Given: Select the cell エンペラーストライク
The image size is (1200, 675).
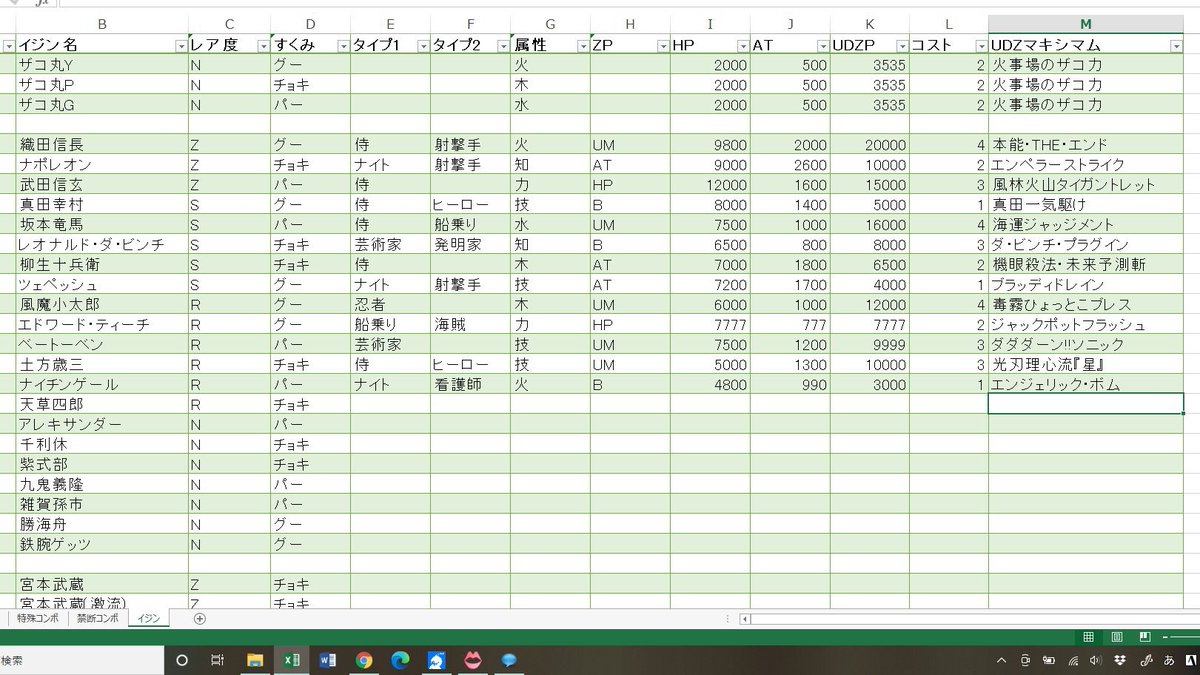Looking at the screenshot, I should [x=1086, y=165].
